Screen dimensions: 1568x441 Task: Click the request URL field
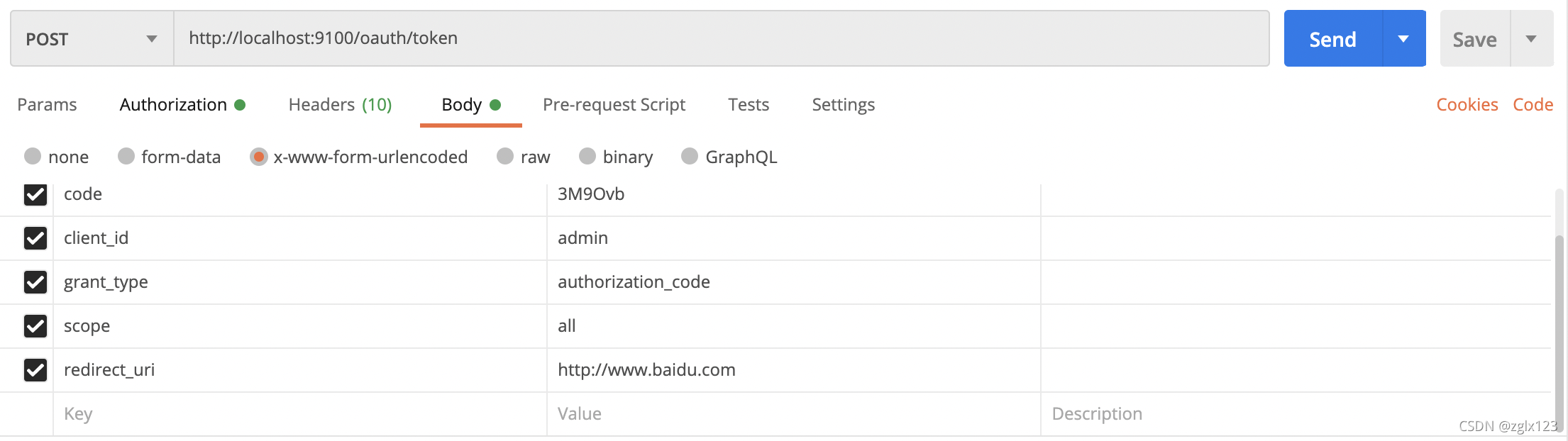[720, 38]
